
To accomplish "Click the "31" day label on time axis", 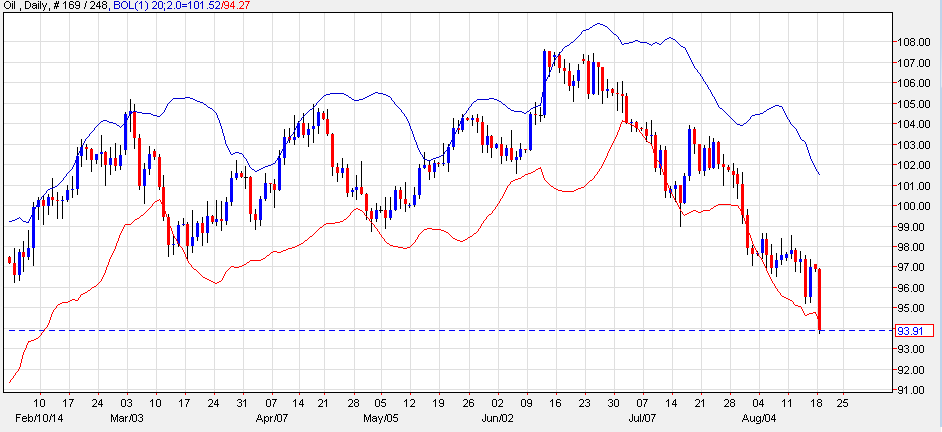I will click(242, 407).
